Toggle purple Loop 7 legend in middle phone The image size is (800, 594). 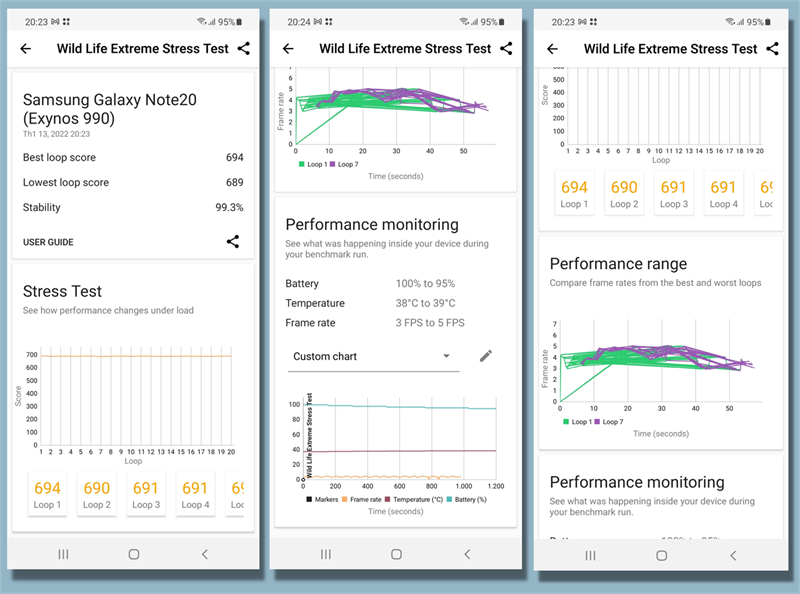coord(344,164)
